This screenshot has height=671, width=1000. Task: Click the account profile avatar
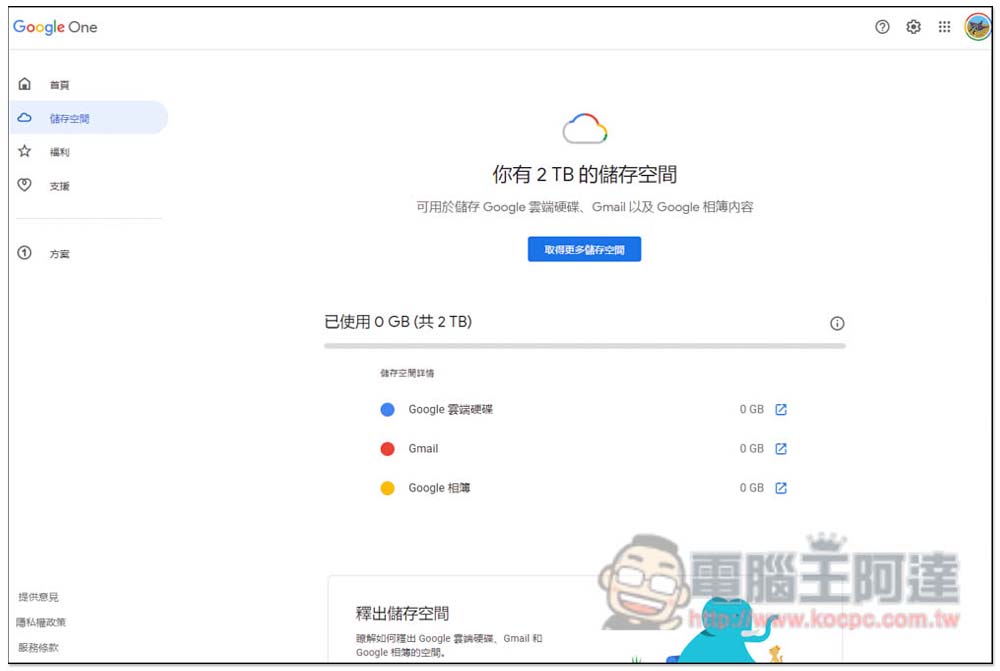tap(978, 27)
